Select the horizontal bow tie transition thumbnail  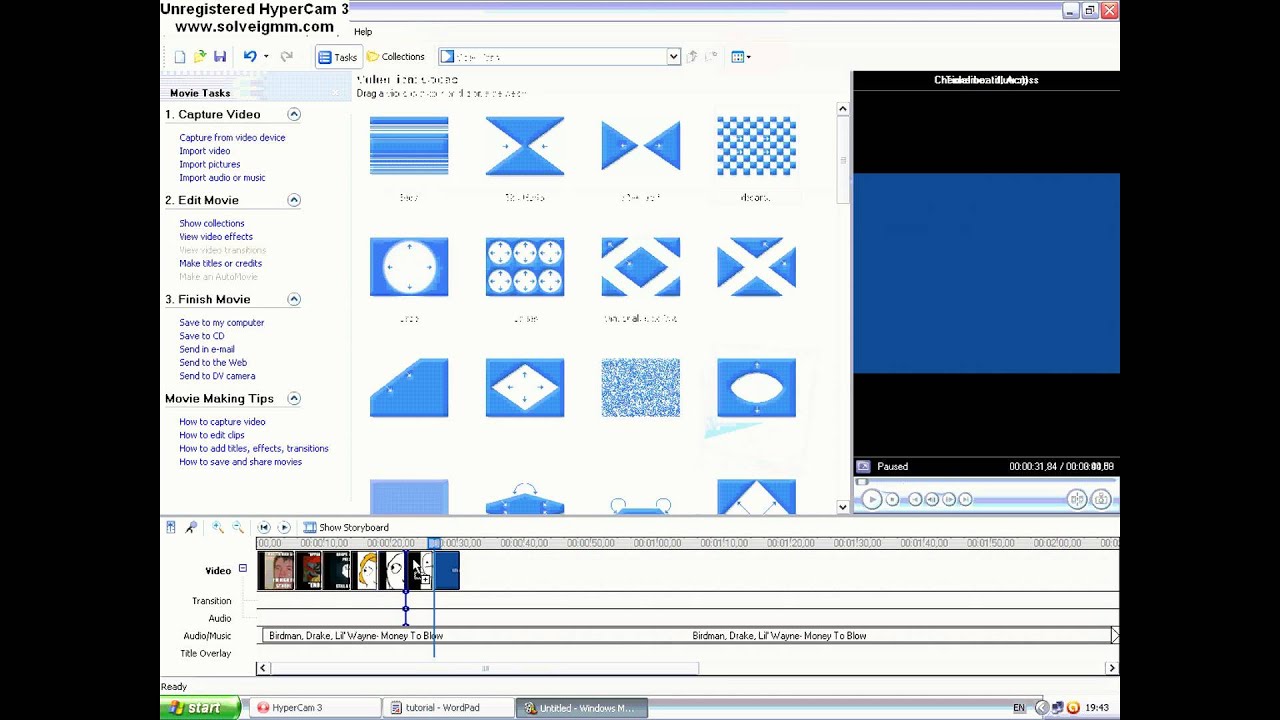click(641, 146)
